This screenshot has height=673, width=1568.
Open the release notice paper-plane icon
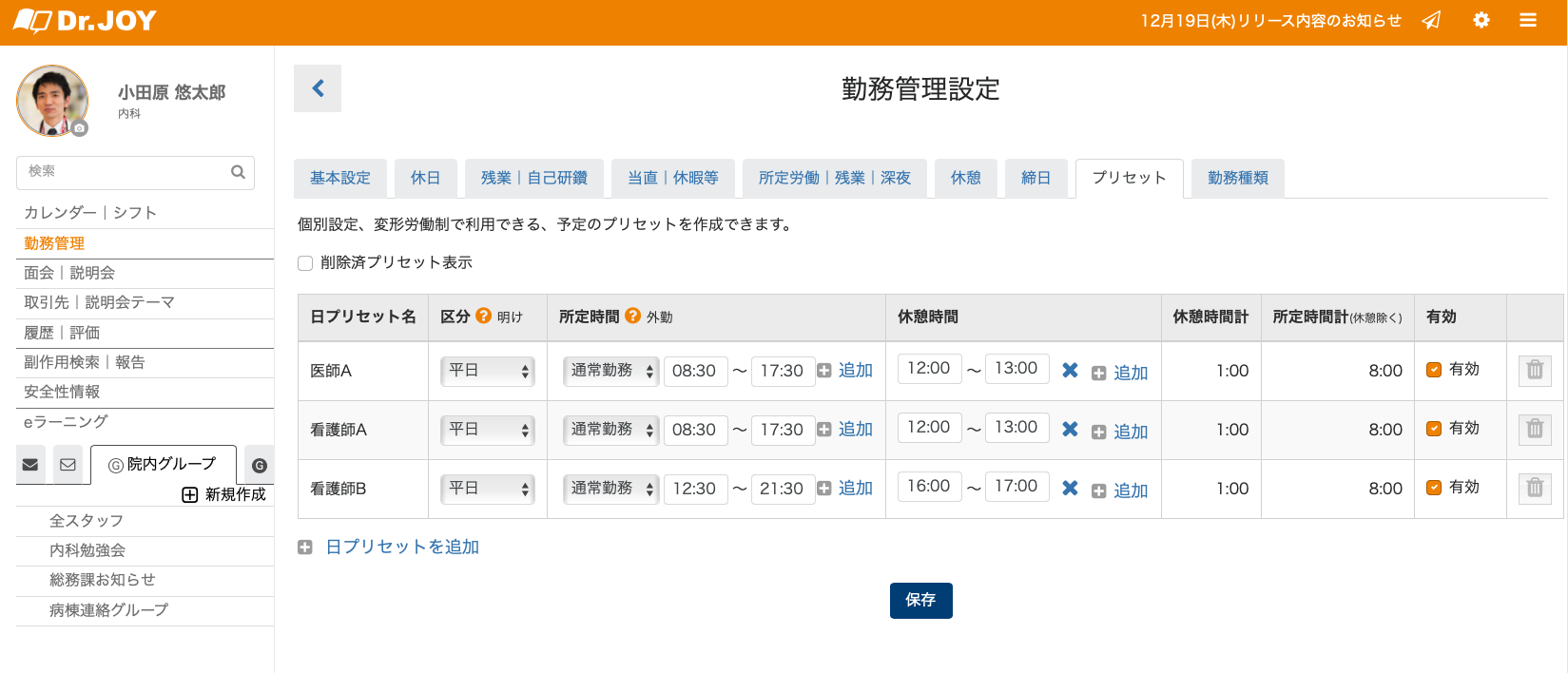[1431, 20]
